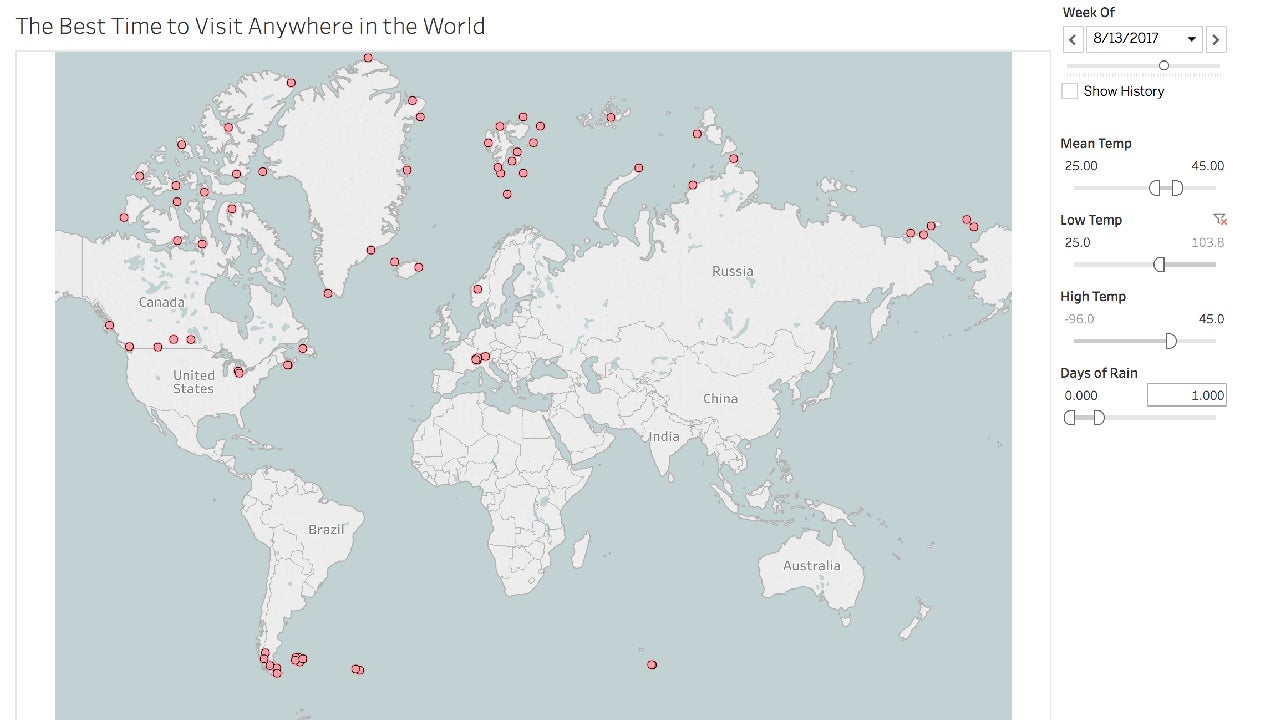Screen dimensions: 1280x720
Task: Click the Days of Rain filter title
Action: 1099,373
